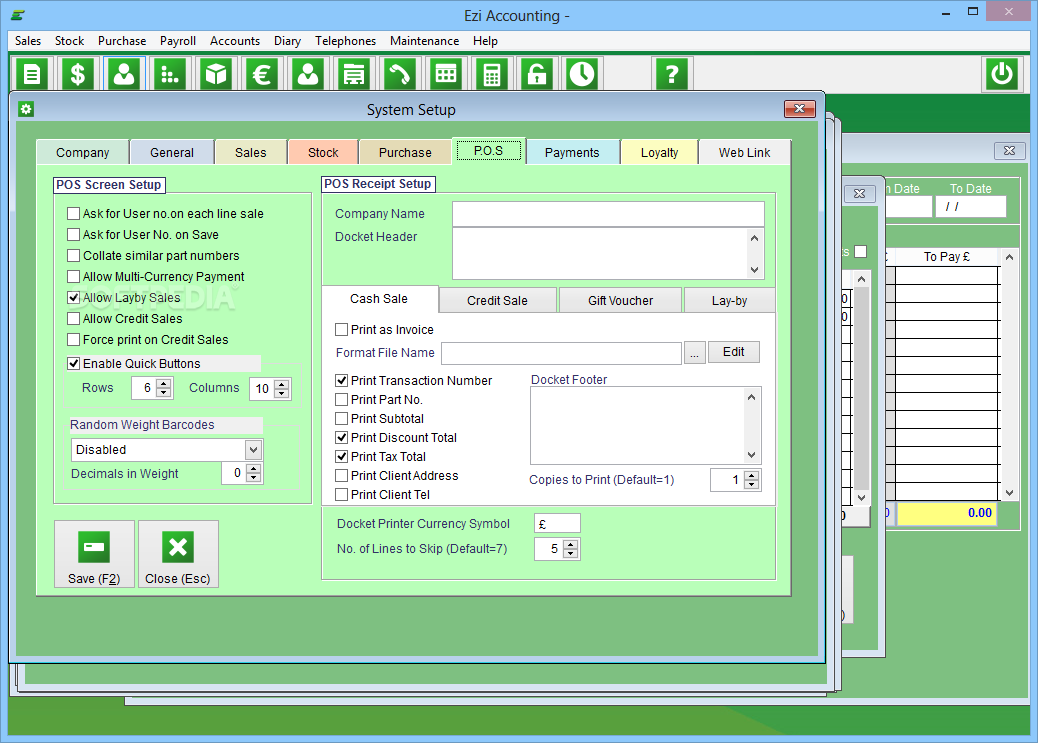1038x743 pixels.
Task: Open the document list toolbar icon
Action: point(31,74)
